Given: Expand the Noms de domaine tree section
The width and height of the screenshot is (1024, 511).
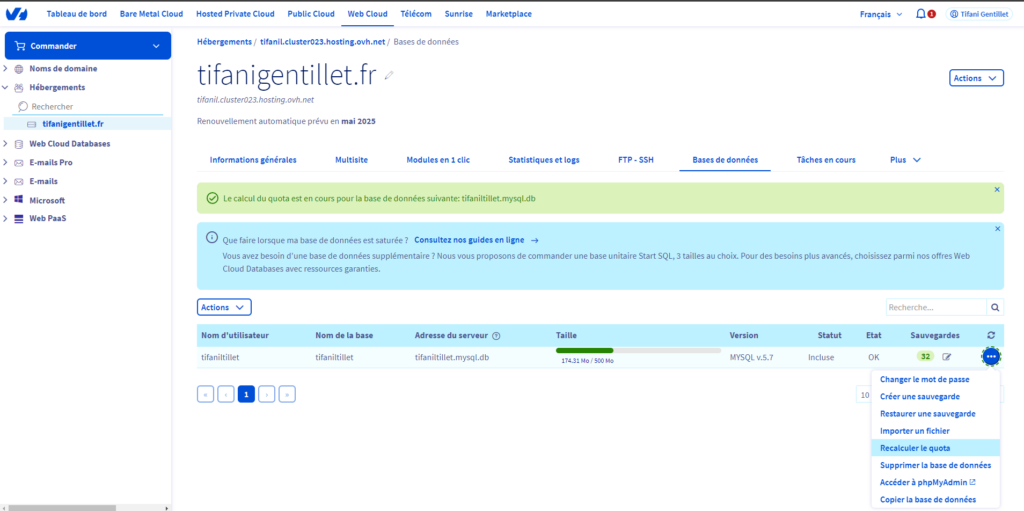Looking at the screenshot, I should point(6,69).
